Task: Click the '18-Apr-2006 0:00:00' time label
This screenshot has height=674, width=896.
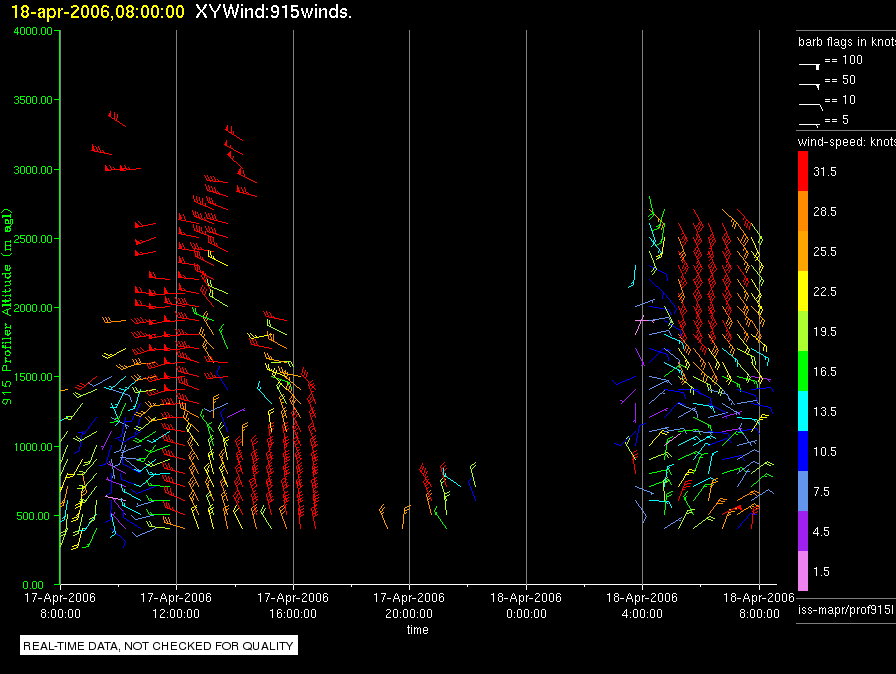Action: click(x=526, y=605)
